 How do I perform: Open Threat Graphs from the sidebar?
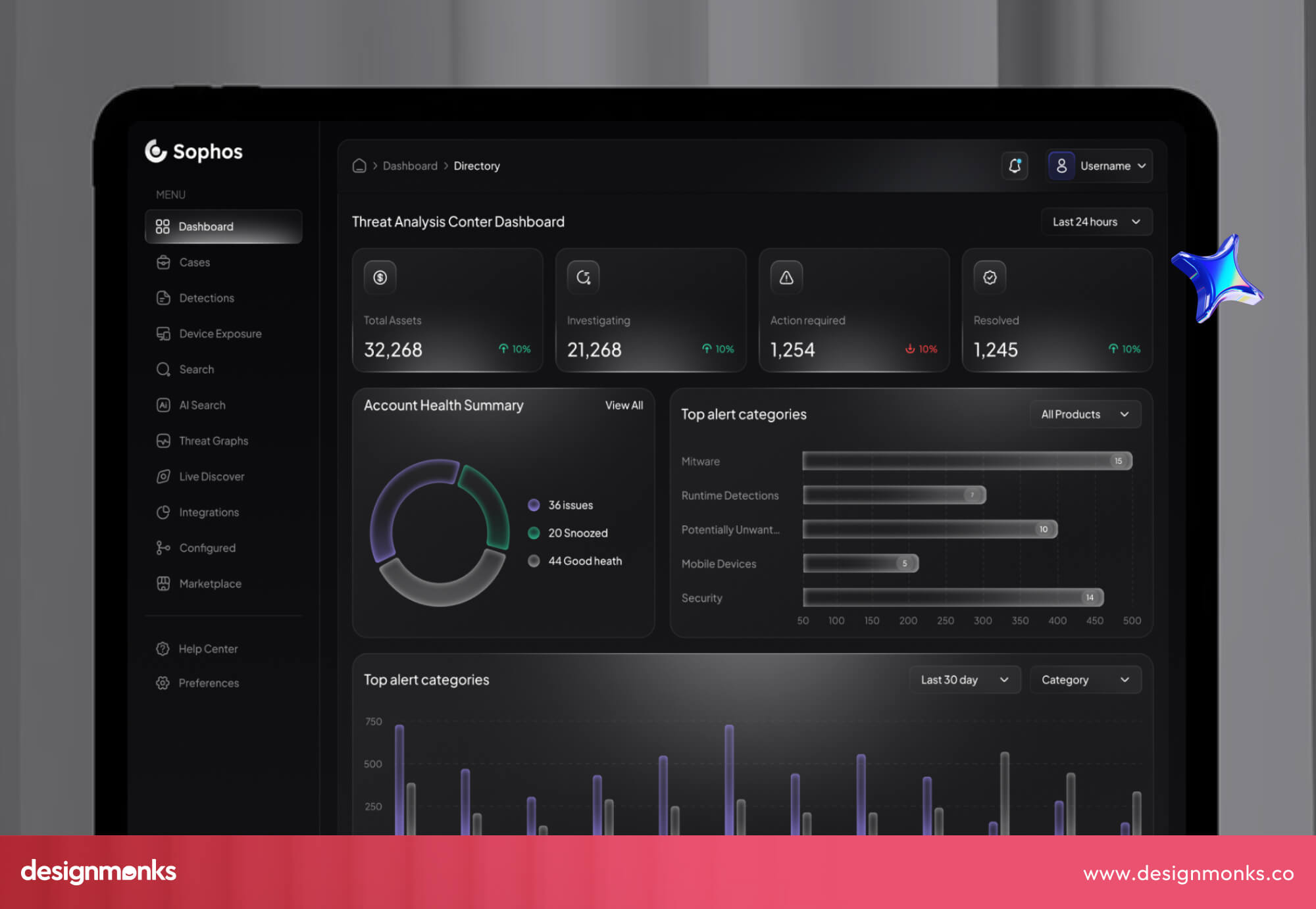click(x=213, y=441)
